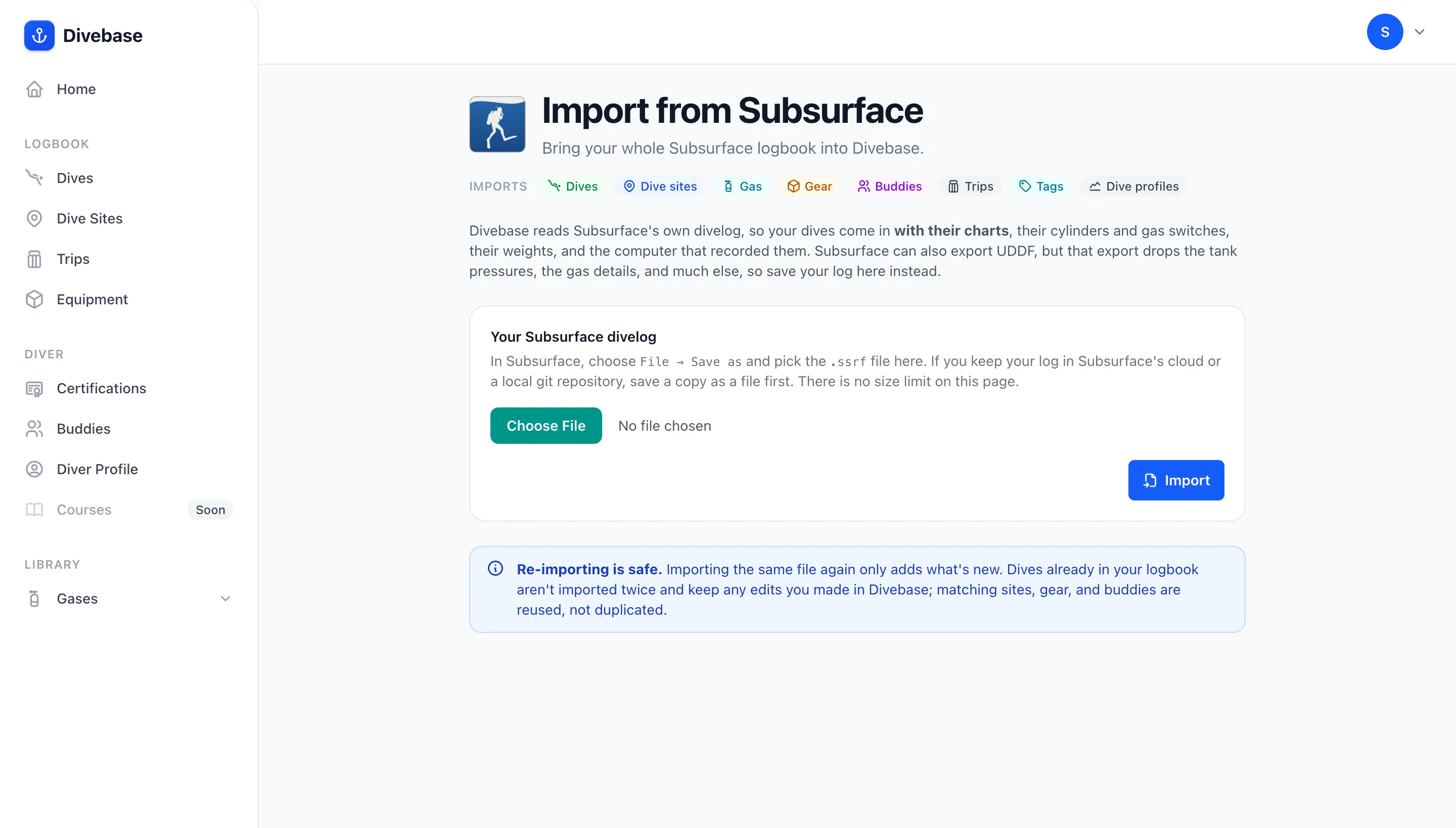Click the 'Your Subsurface divelog' heading
This screenshot has width=1456, height=828.
point(573,337)
